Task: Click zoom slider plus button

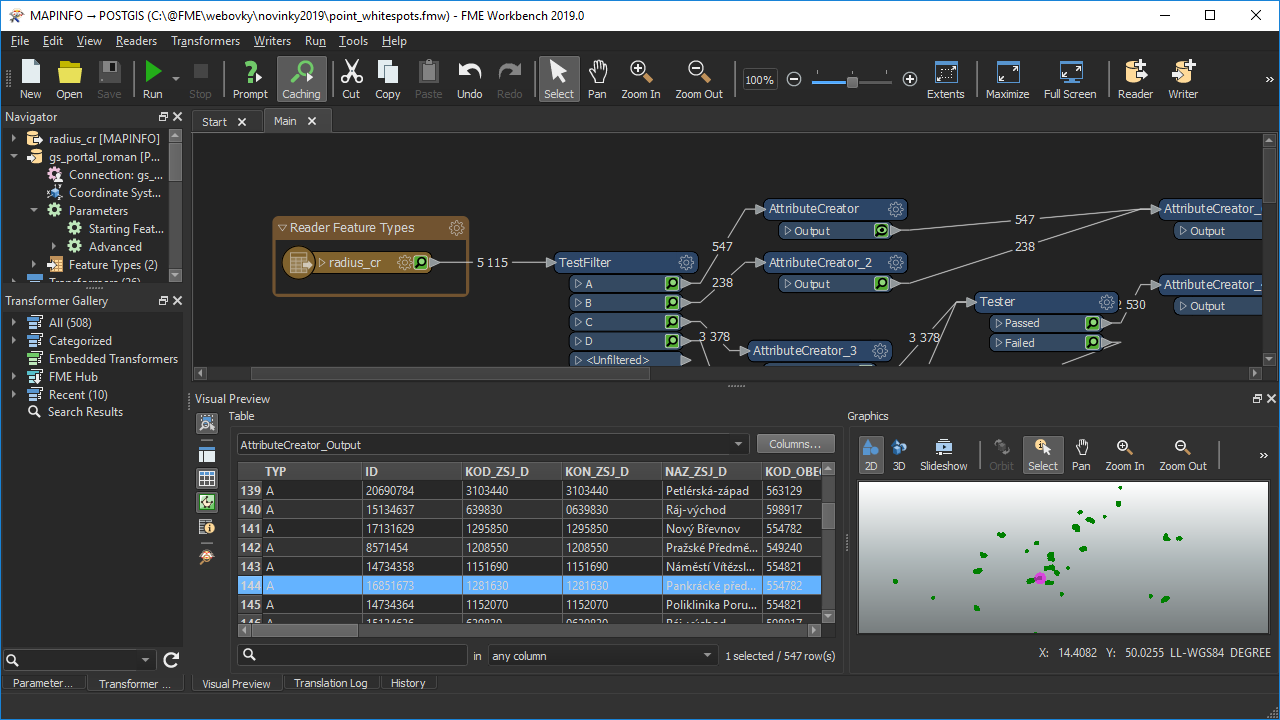Action: 910,79
